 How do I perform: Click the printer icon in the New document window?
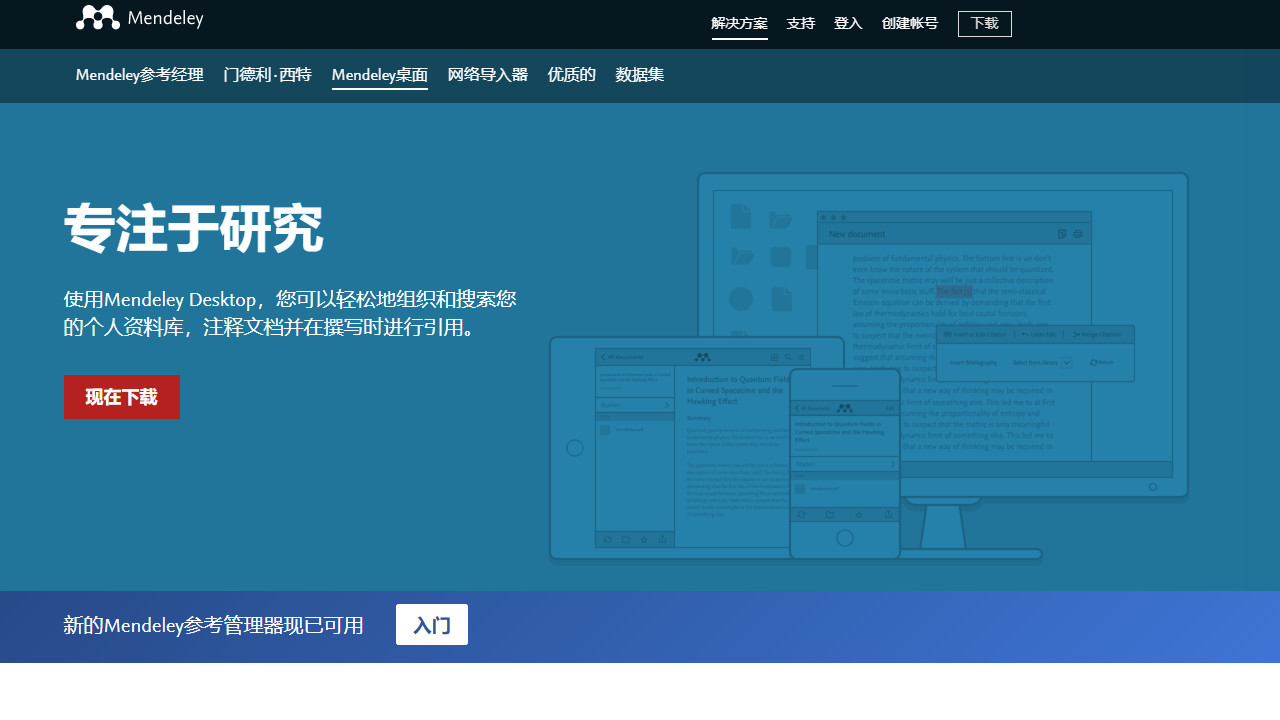(1078, 234)
